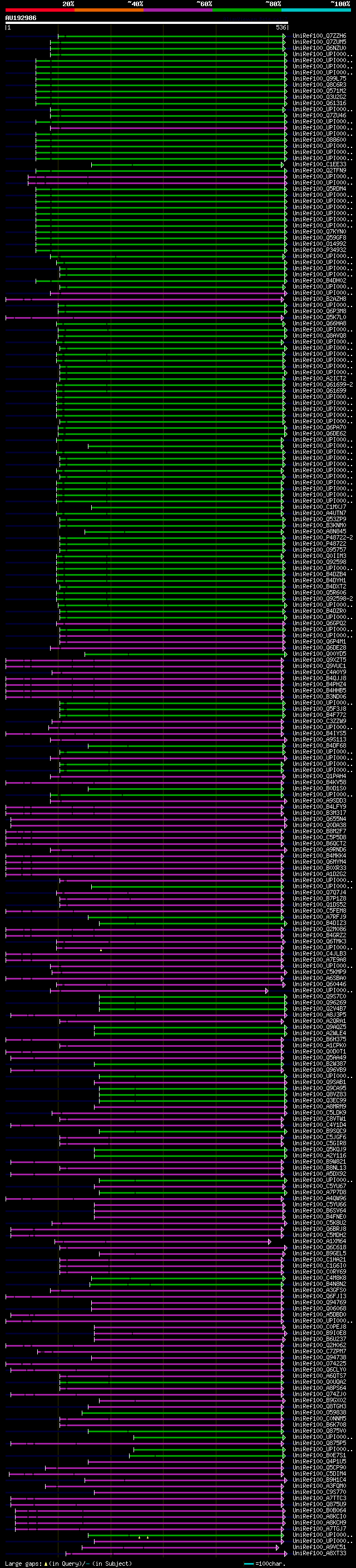Screen dimensions: 356x1568
Task: Click the AU192986 query name
Action: pyautogui.click(x=21, y=18)
